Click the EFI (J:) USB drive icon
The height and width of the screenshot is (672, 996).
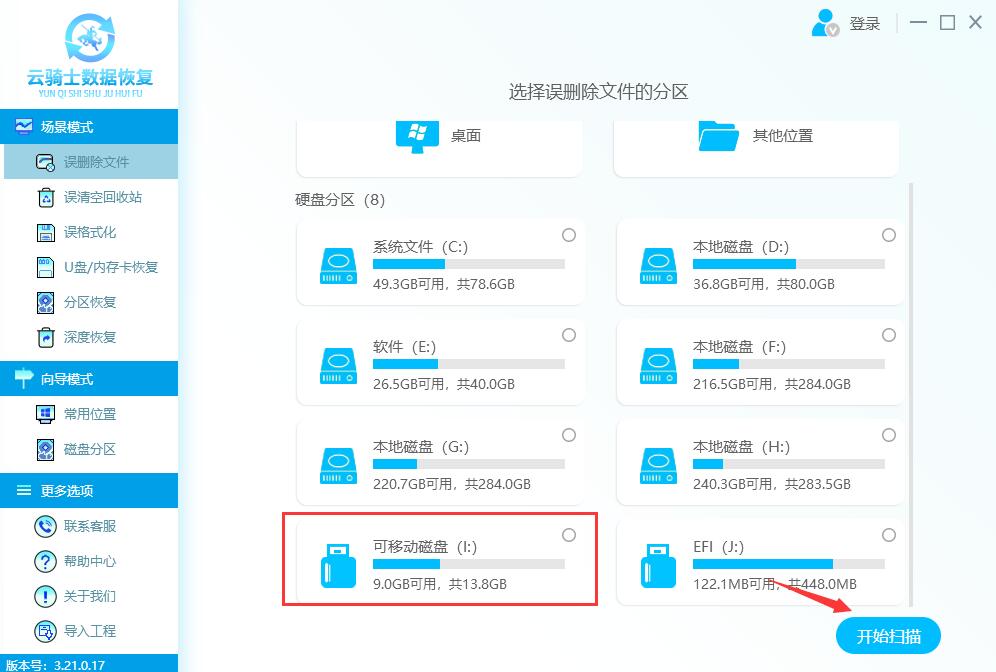[x=659, y=566]
